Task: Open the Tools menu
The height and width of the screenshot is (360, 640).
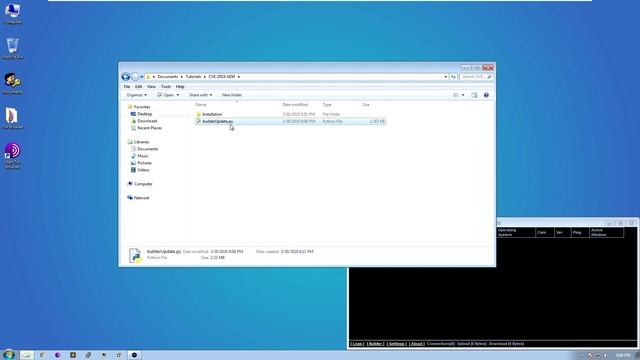Action: 166,87
